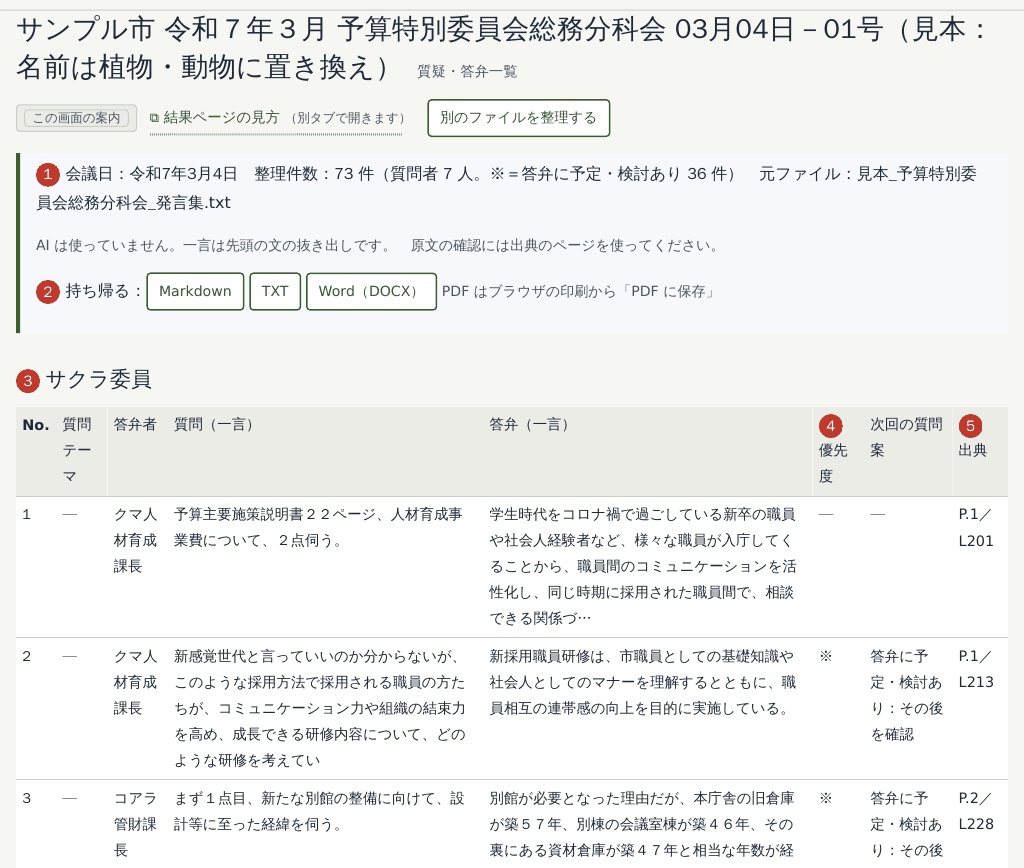Download the Markdown export
The width and height of the screenshot is (1024, 868).
coord(195,291)
